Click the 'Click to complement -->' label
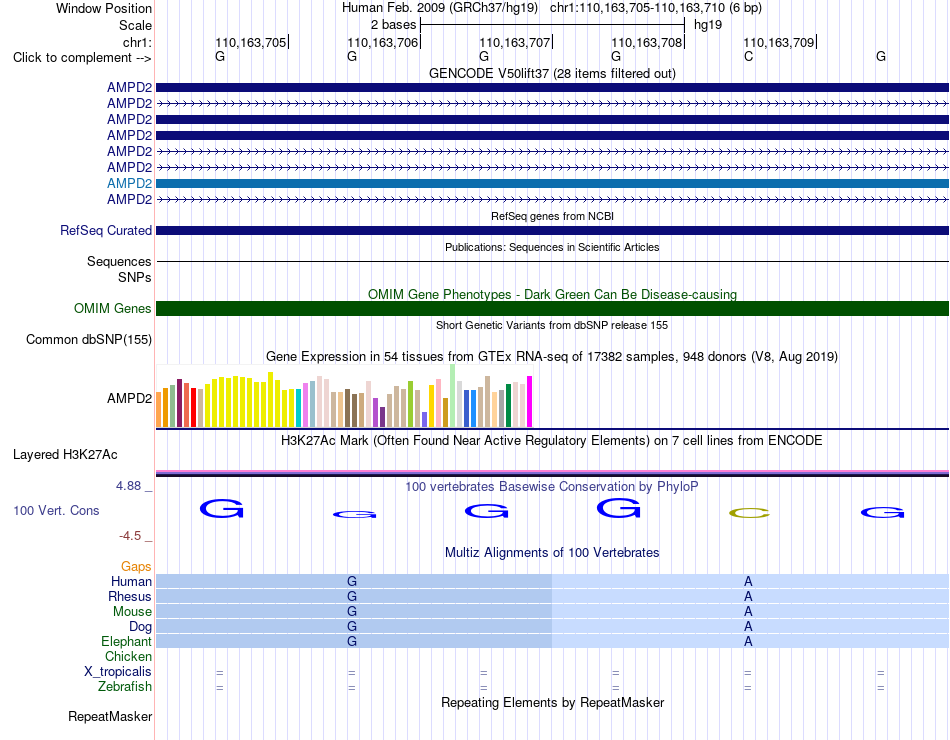 82,58
